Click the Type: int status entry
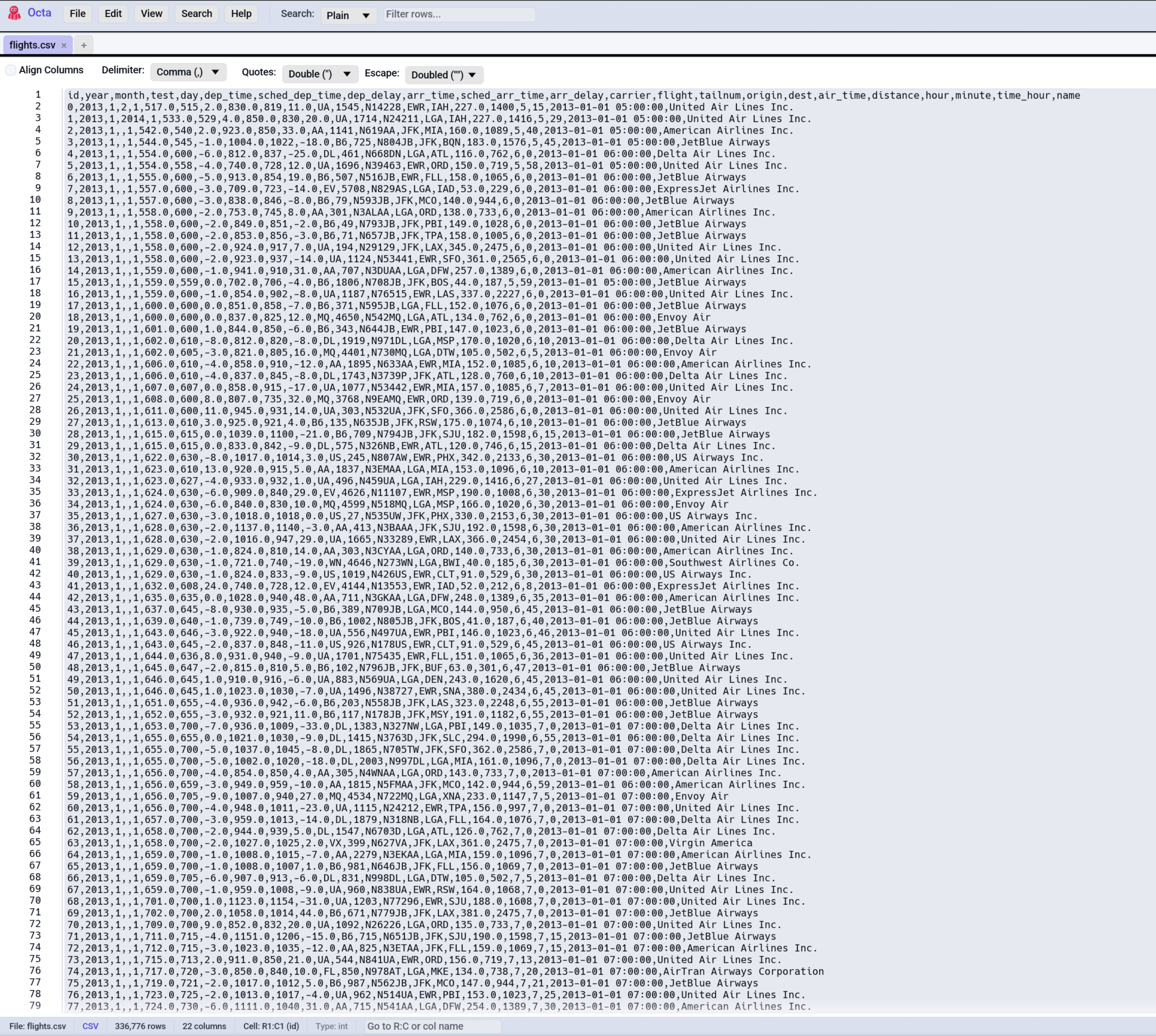The width and height of the screenshot is (1156, 1036). tap(331, 1026)
